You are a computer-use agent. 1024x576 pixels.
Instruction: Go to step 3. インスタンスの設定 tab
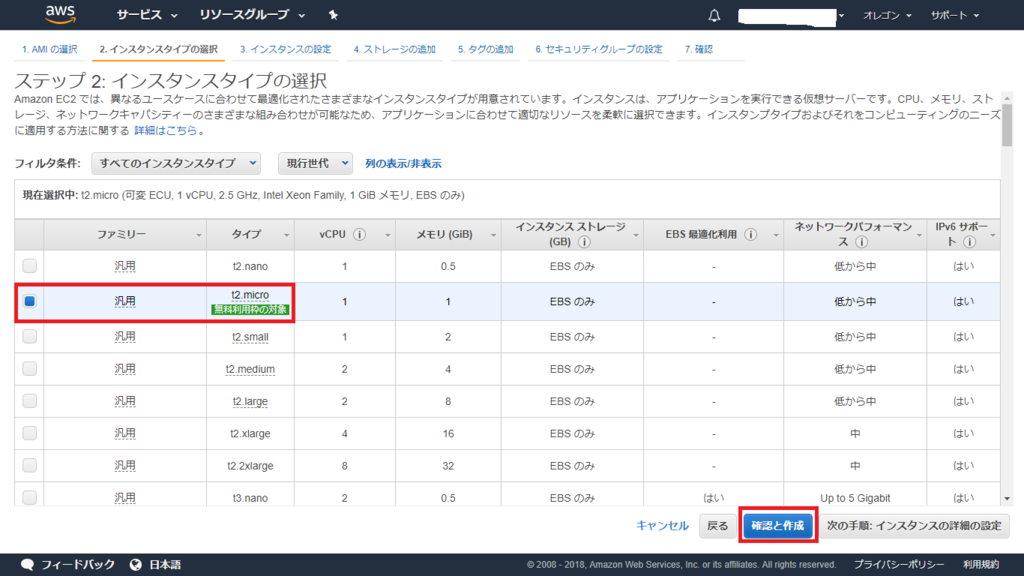[285, 50]
